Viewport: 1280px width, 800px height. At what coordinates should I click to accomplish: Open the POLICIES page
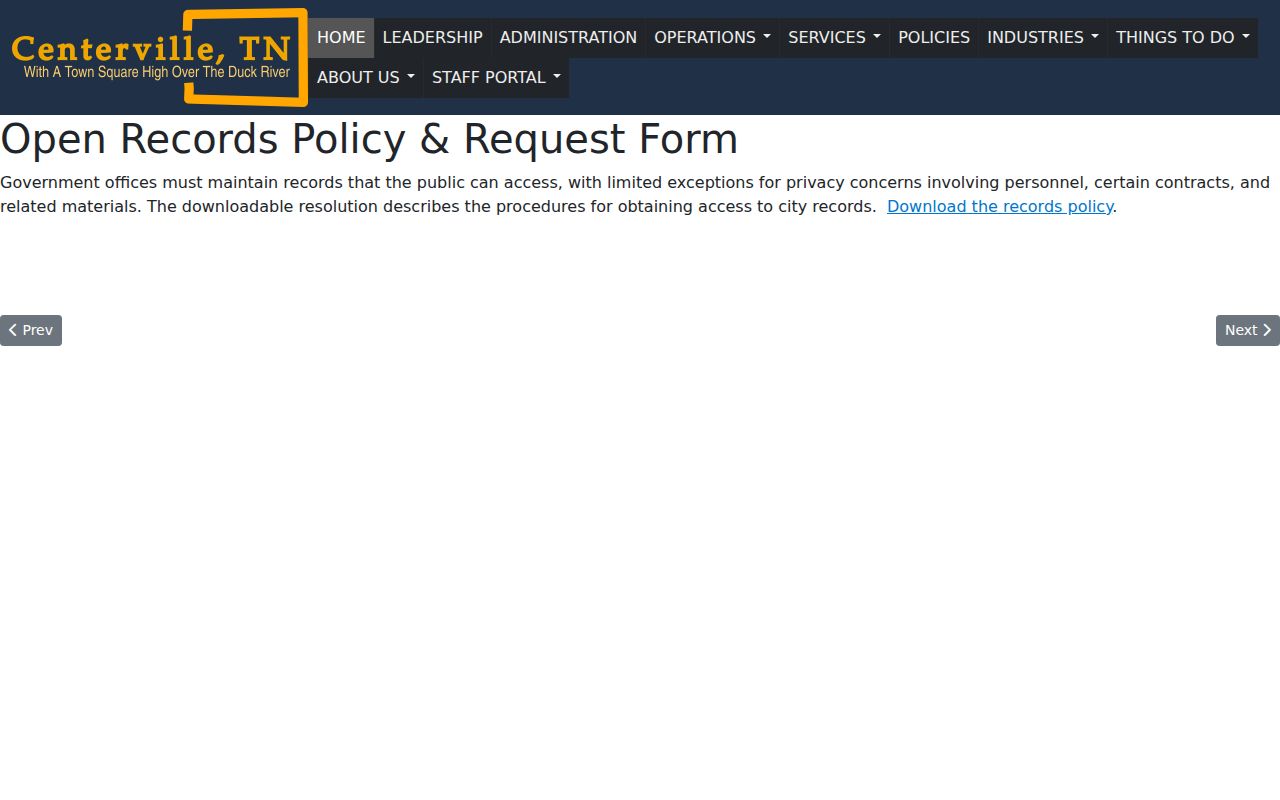(934, 37)
